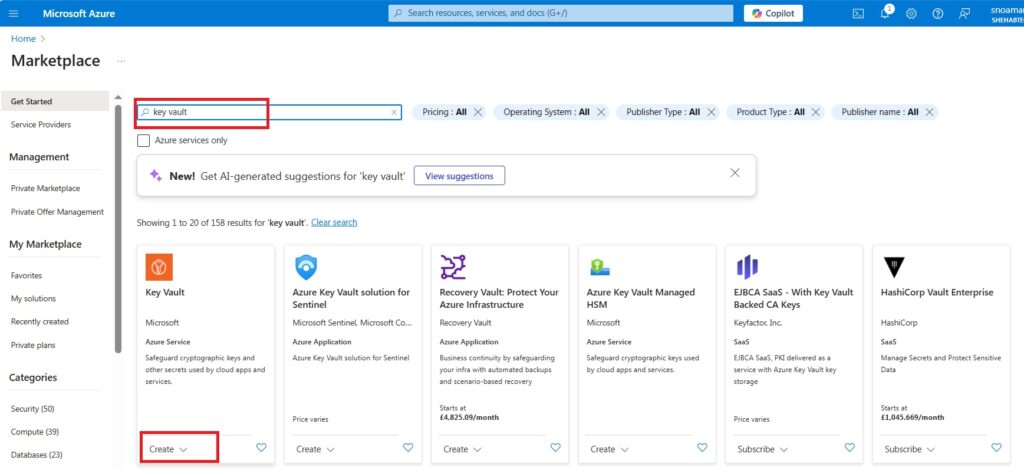Click the Copilot button

[x=773, y=14]
